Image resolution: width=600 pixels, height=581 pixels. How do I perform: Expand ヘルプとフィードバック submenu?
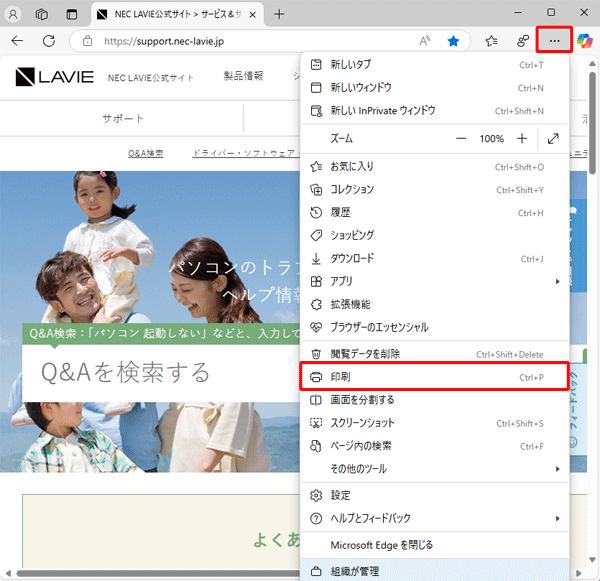435,518
